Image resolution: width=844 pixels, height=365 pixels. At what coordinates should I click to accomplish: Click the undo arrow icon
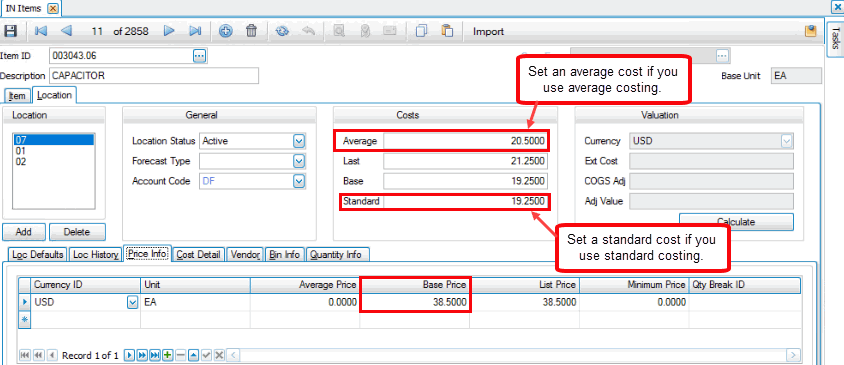coord(308,31)
